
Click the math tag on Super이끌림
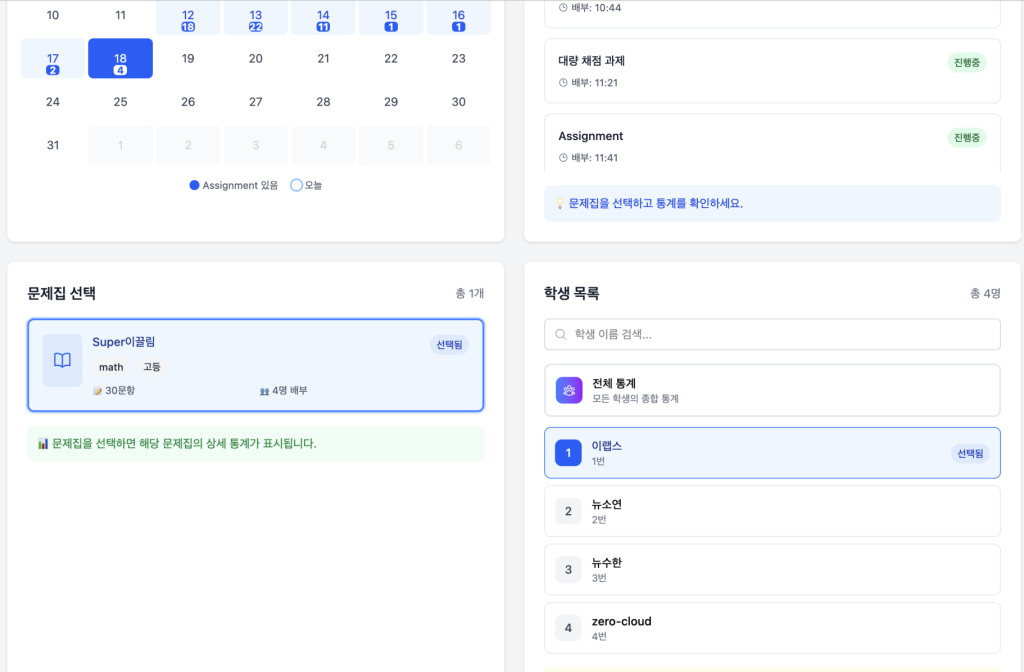pos(111,367)
